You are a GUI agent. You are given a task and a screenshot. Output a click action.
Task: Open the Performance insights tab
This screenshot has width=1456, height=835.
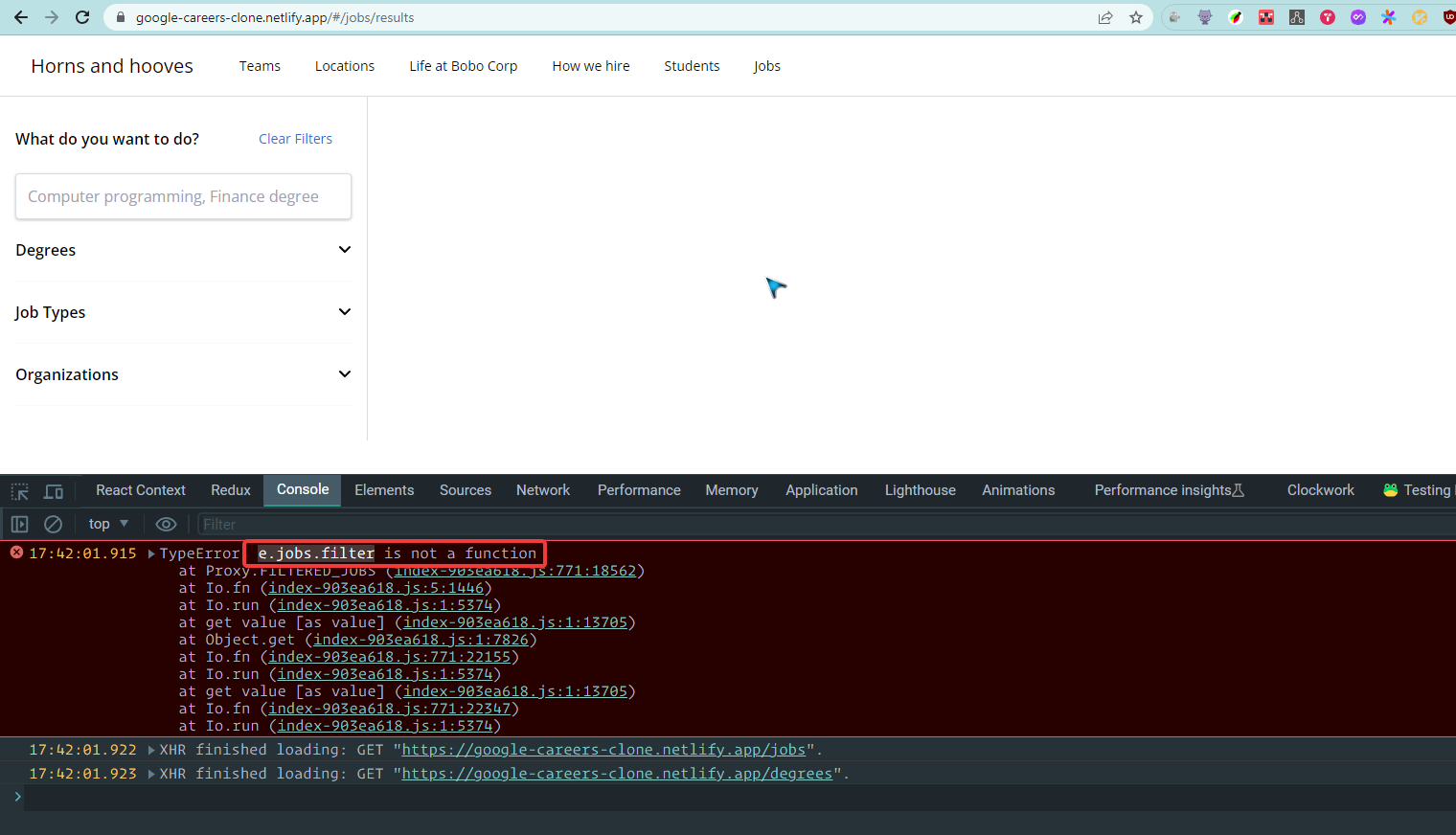coord(1169,490)
